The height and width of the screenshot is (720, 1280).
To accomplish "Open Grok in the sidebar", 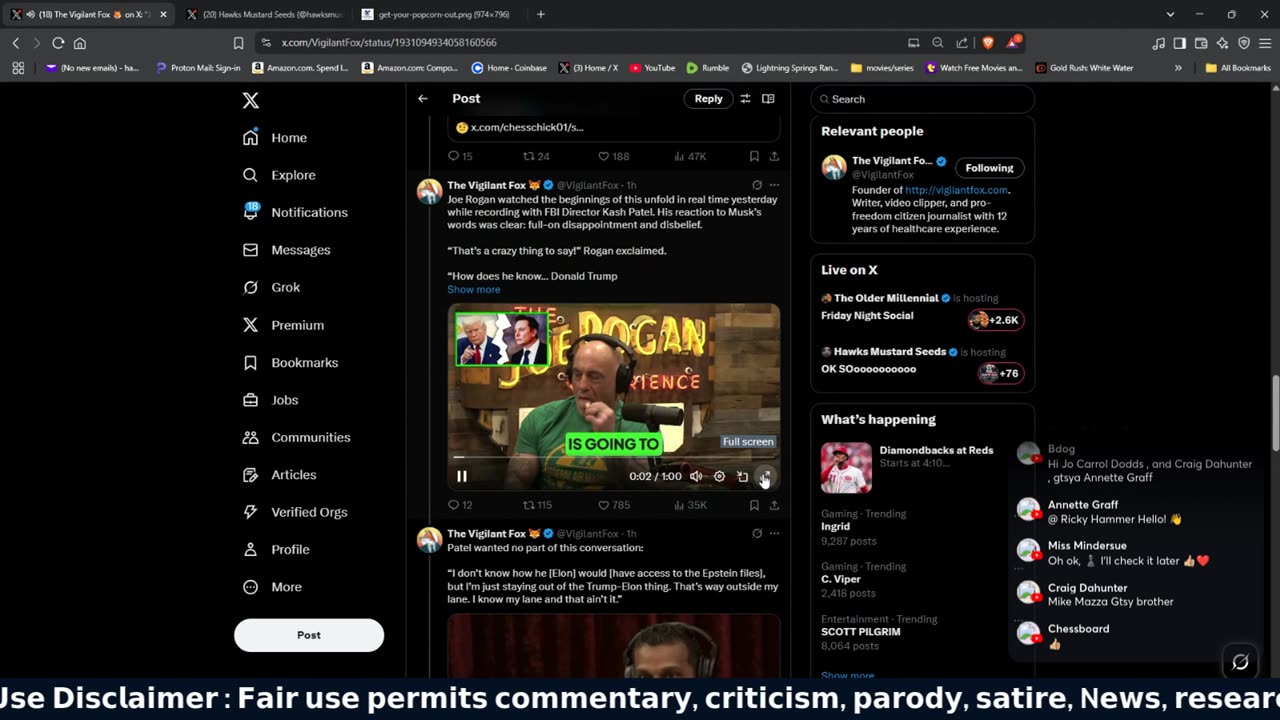I will pos(271,287).
